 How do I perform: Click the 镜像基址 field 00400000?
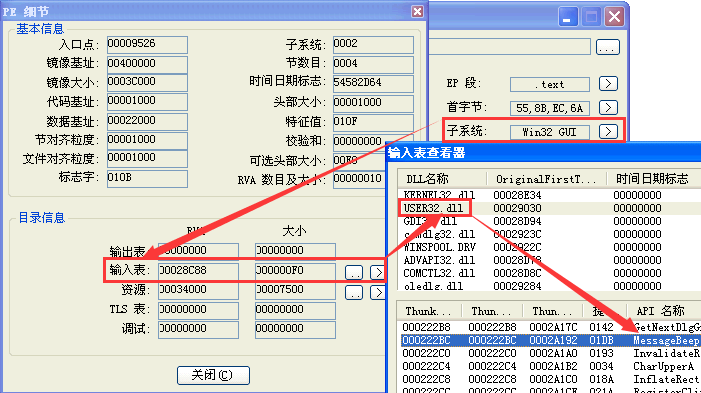(147, 64)
